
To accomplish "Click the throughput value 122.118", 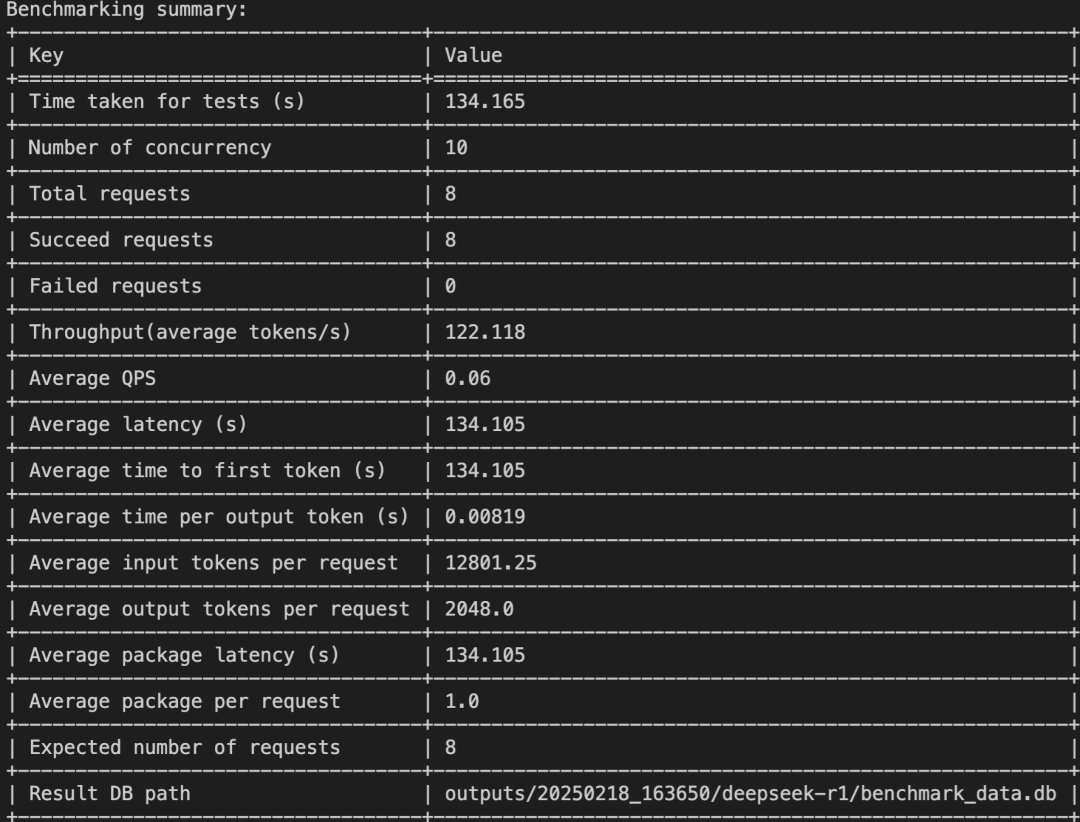I will (484, 332).
